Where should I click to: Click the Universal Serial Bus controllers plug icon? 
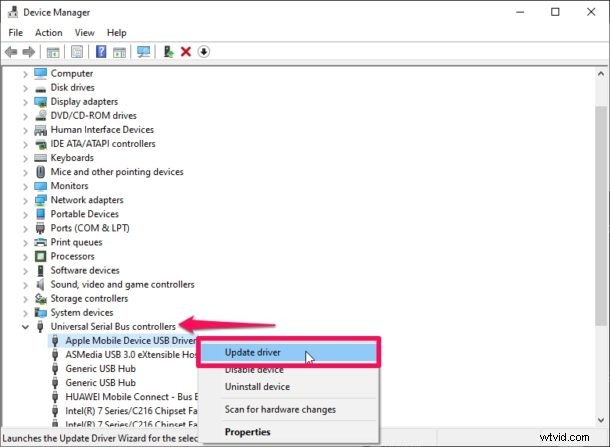click(40, 326)
